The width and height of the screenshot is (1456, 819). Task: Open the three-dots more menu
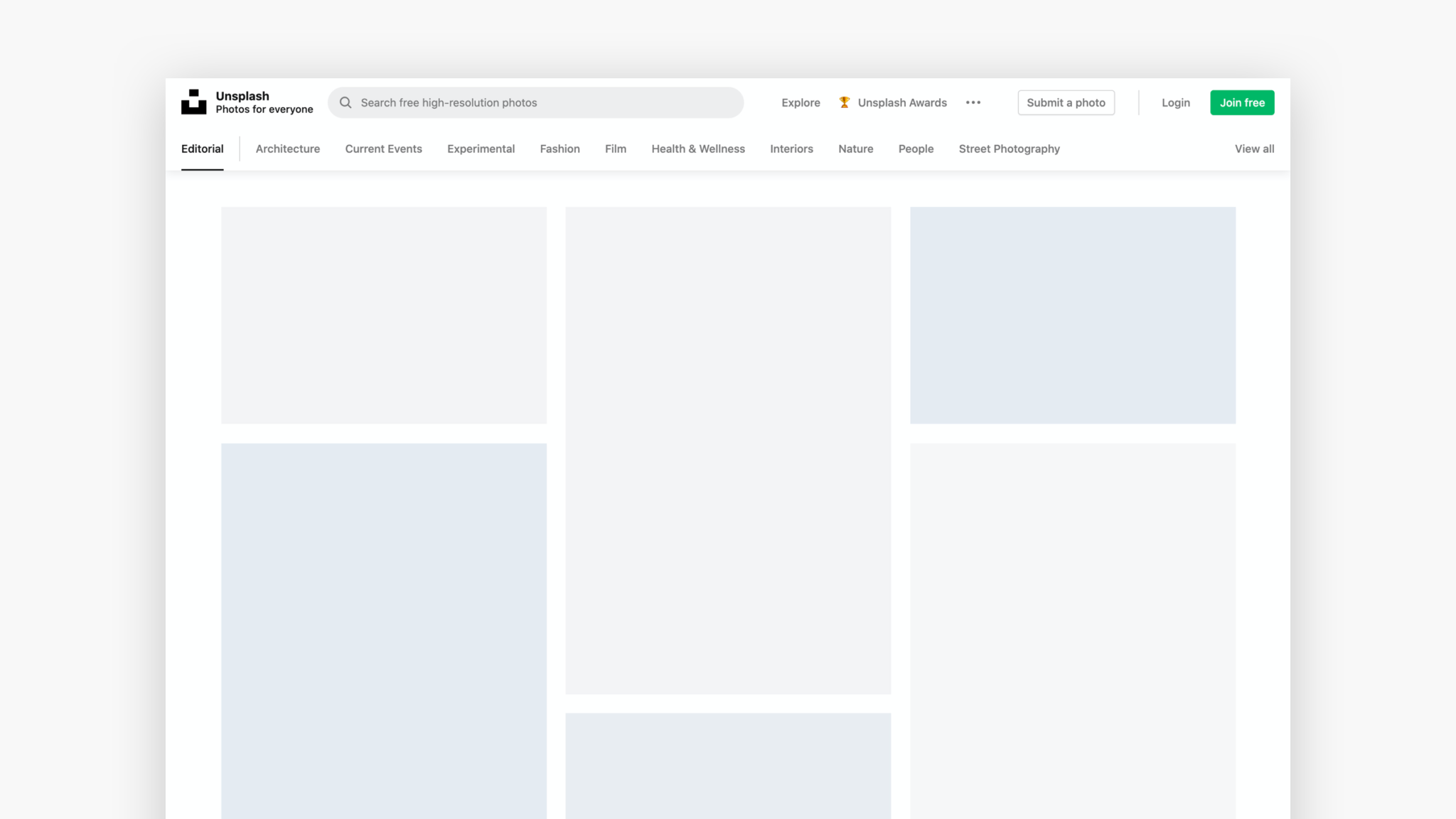973,102
